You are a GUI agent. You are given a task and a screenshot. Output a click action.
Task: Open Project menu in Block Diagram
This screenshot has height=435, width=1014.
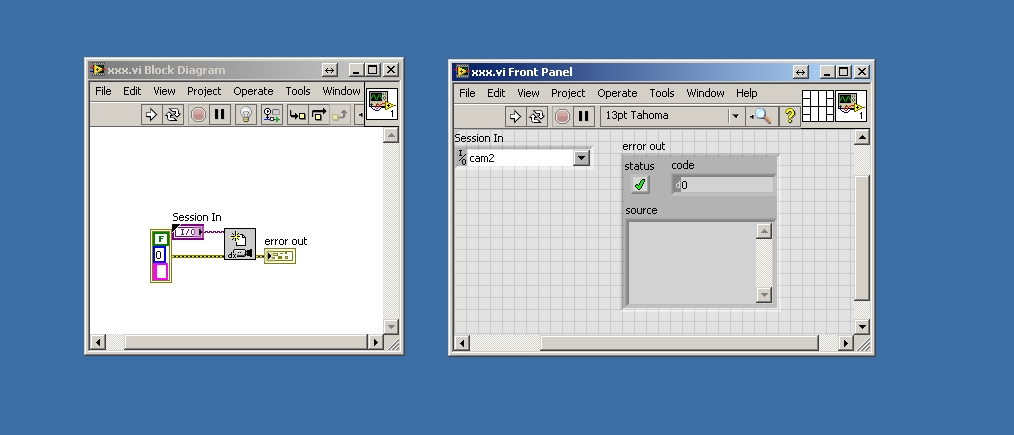204,91
